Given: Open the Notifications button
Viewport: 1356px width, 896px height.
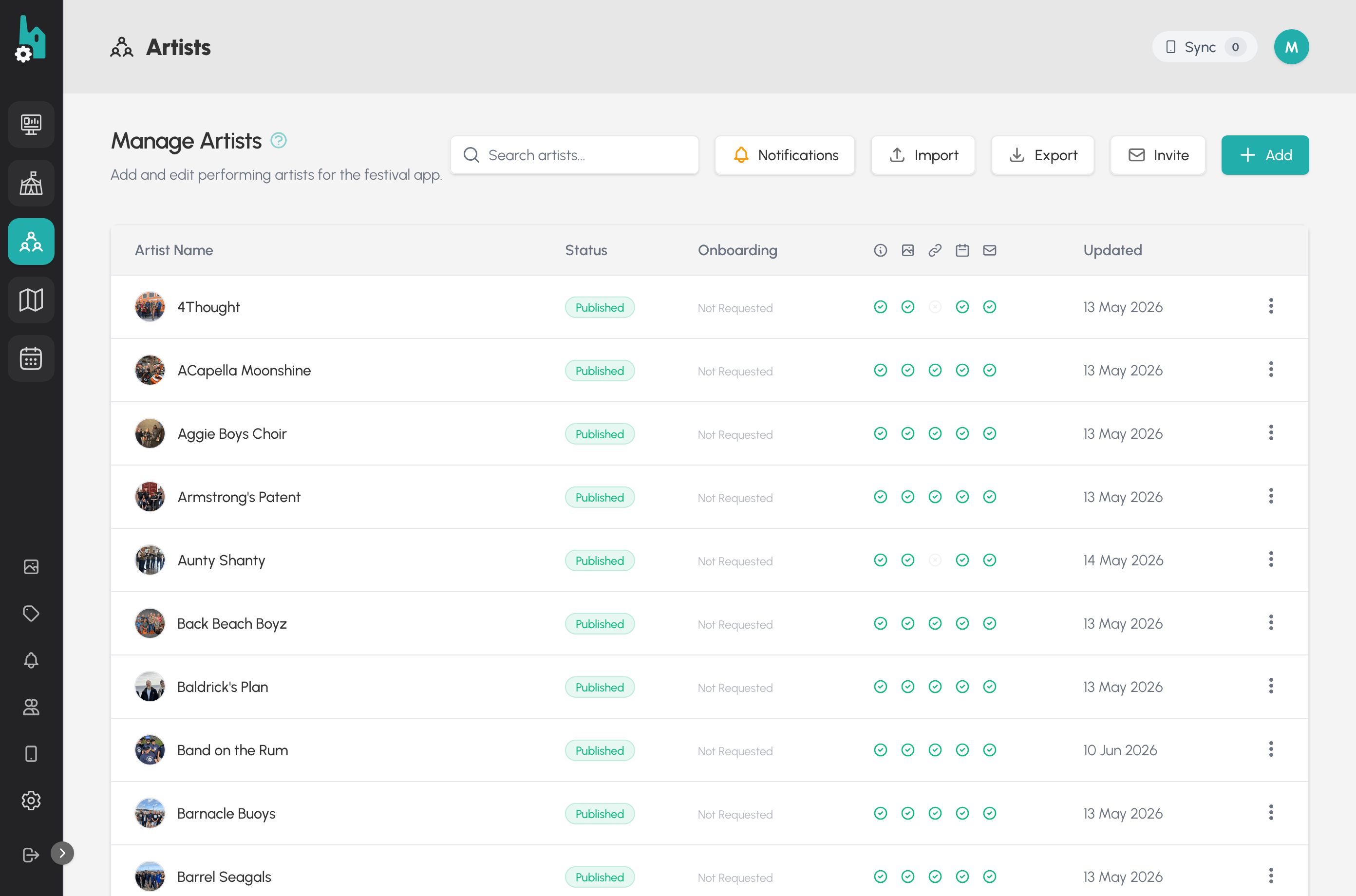Looking at the screenshot, I should click(x=785, y=155).
